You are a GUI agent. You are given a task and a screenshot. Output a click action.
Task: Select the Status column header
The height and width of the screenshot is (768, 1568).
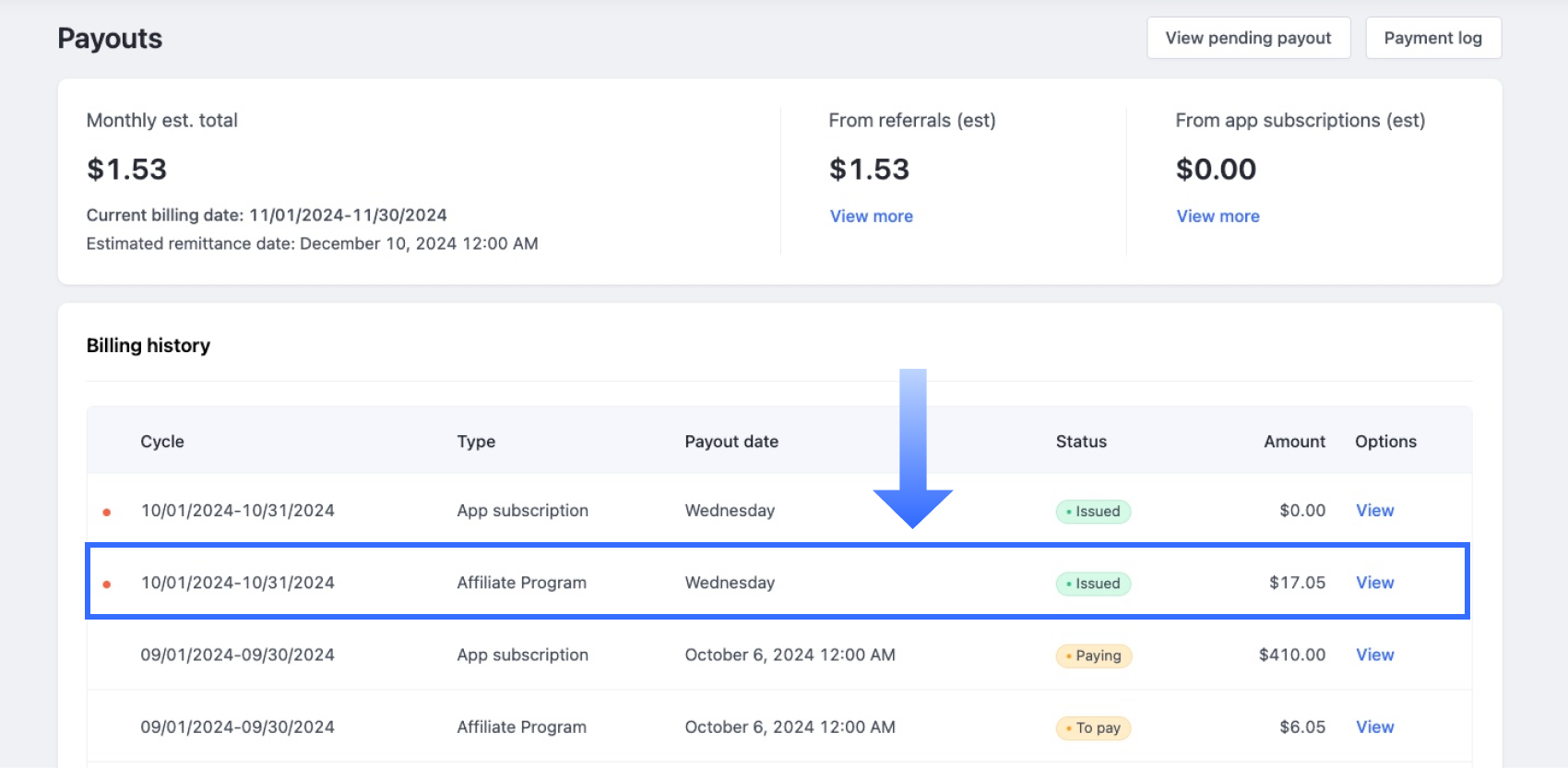click(1081, 442)
